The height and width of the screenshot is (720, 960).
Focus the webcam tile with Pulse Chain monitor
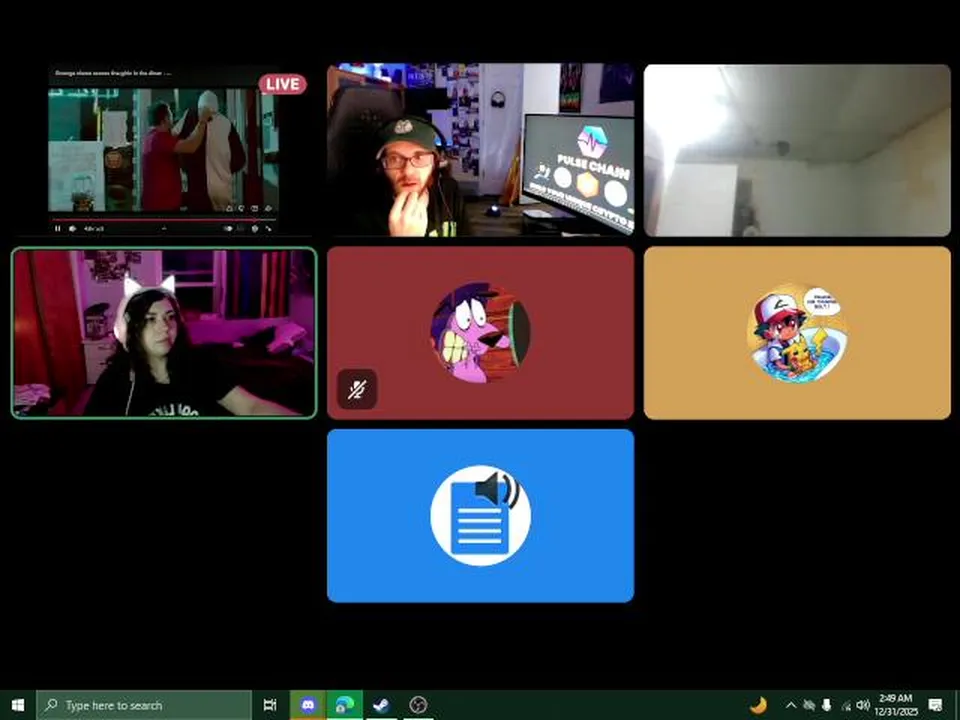pyautogui.click(x=481, y=149)
